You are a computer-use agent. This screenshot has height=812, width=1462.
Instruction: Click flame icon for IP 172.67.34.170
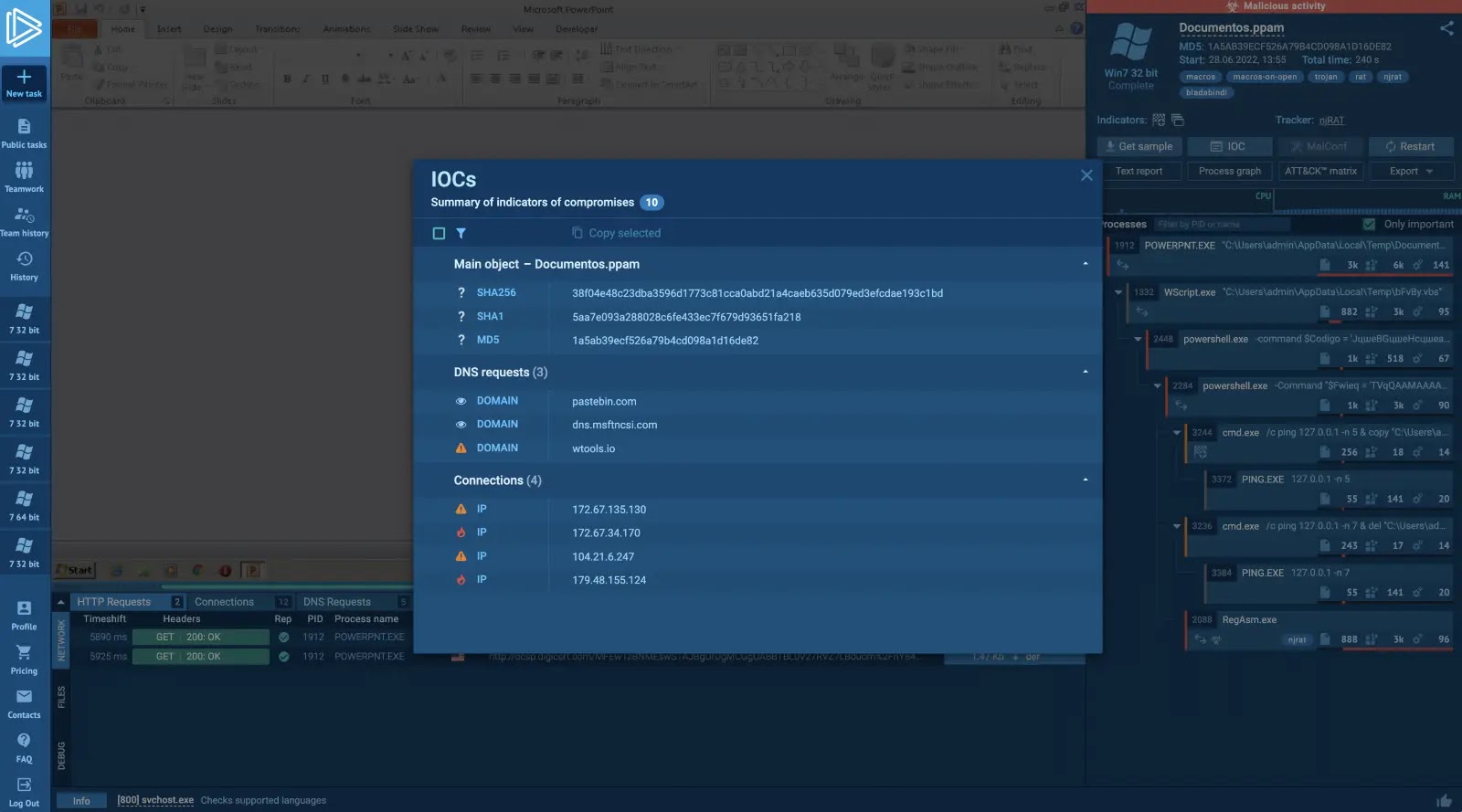point(461,533)
